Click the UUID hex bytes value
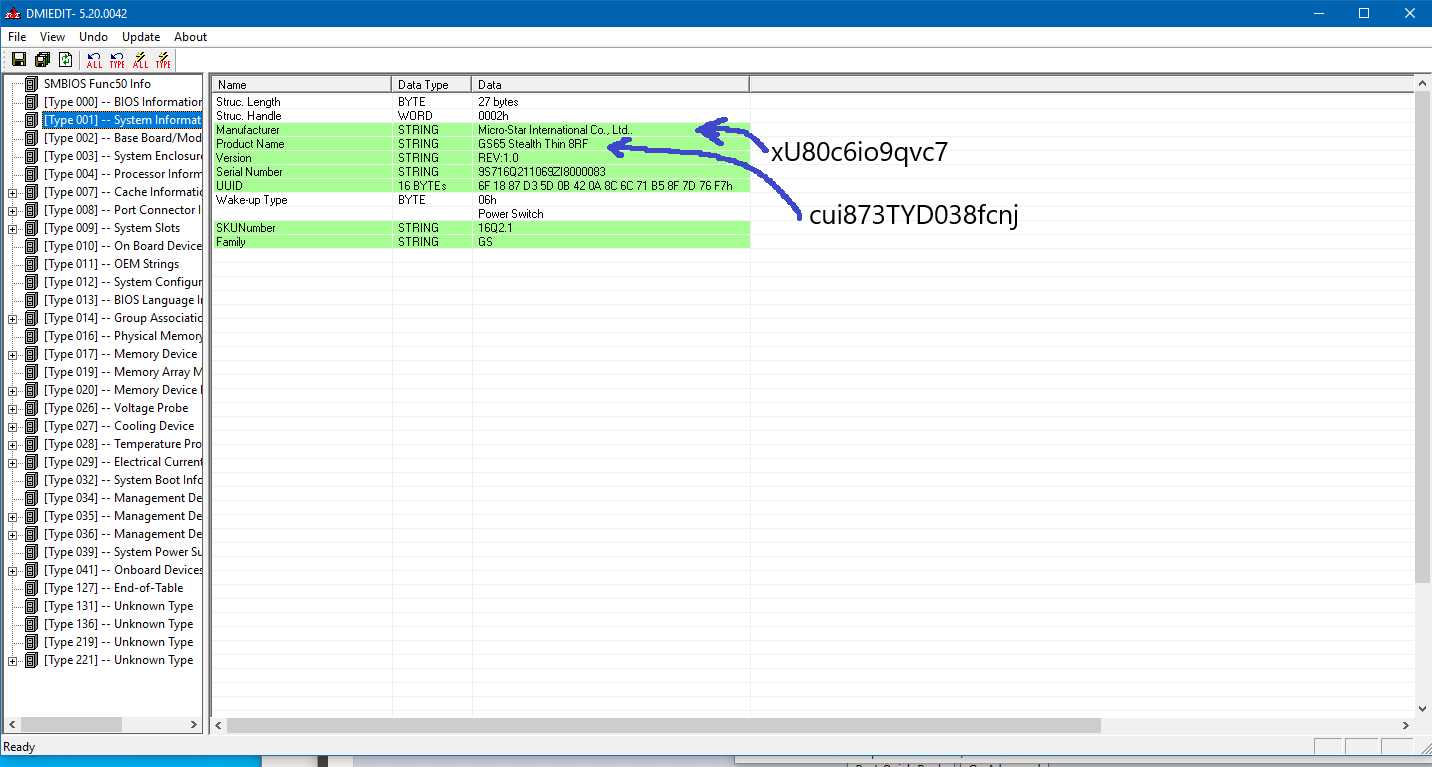Viewport: 1432px width, 767px height. [x=605, y=186]
